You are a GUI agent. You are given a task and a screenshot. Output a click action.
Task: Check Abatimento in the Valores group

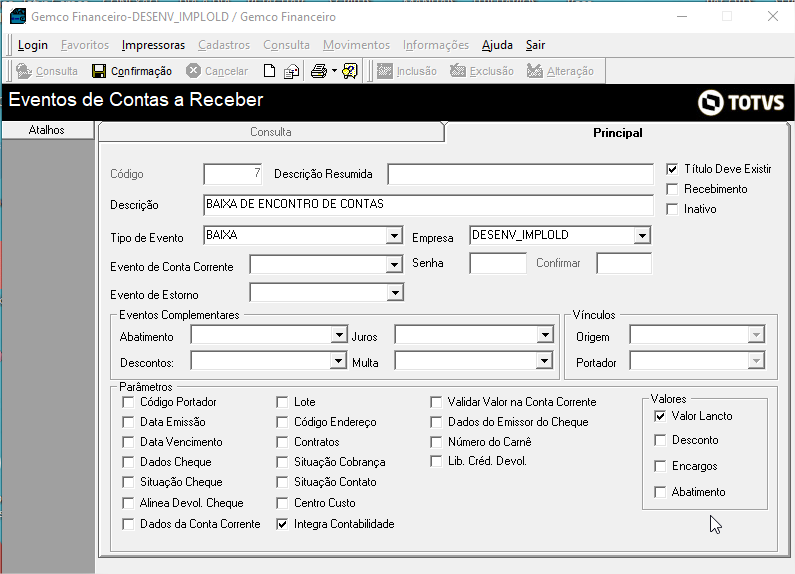point(660,492)
